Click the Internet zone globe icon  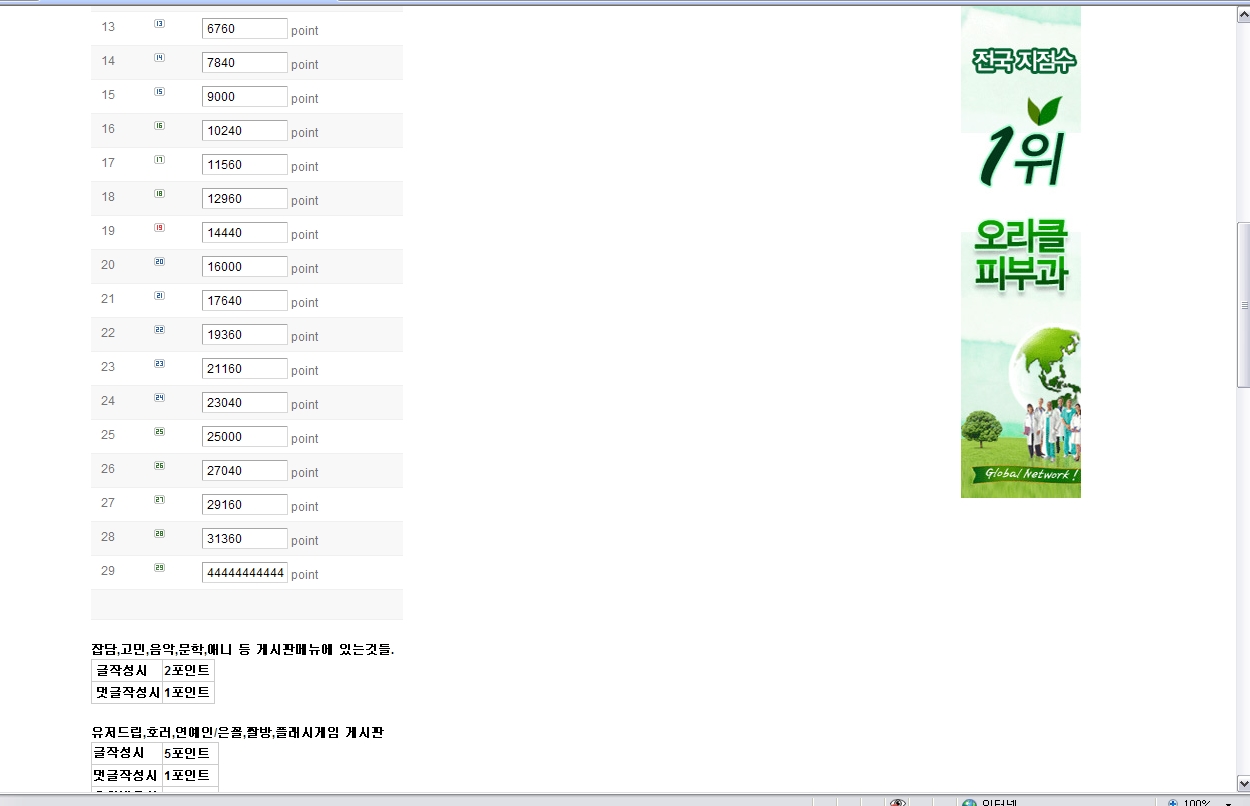point(968,802)
